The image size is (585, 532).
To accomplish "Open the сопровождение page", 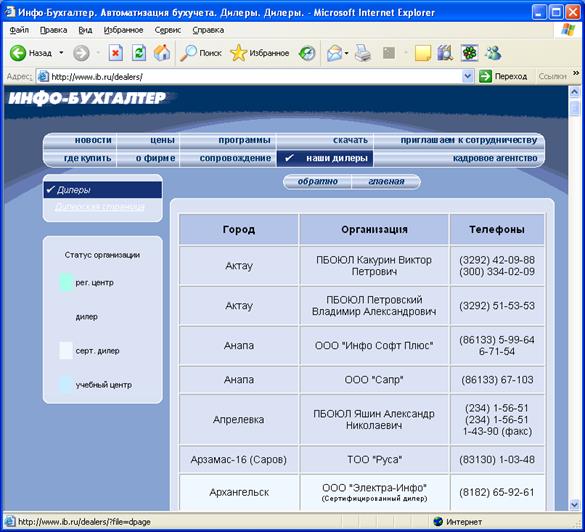I will (x=235, y=158).
